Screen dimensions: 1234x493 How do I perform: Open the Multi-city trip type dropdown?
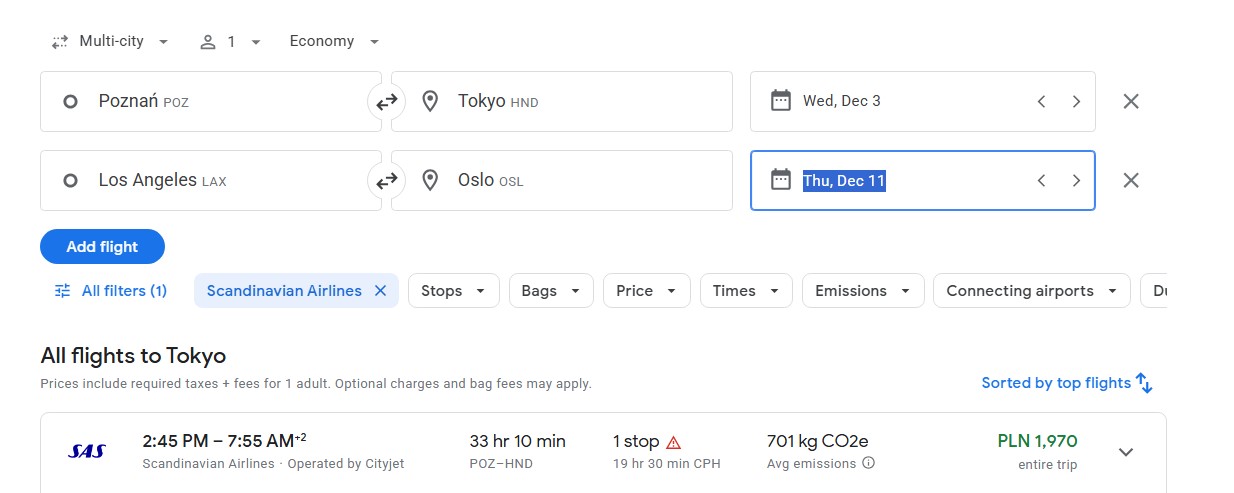point(110,42)
